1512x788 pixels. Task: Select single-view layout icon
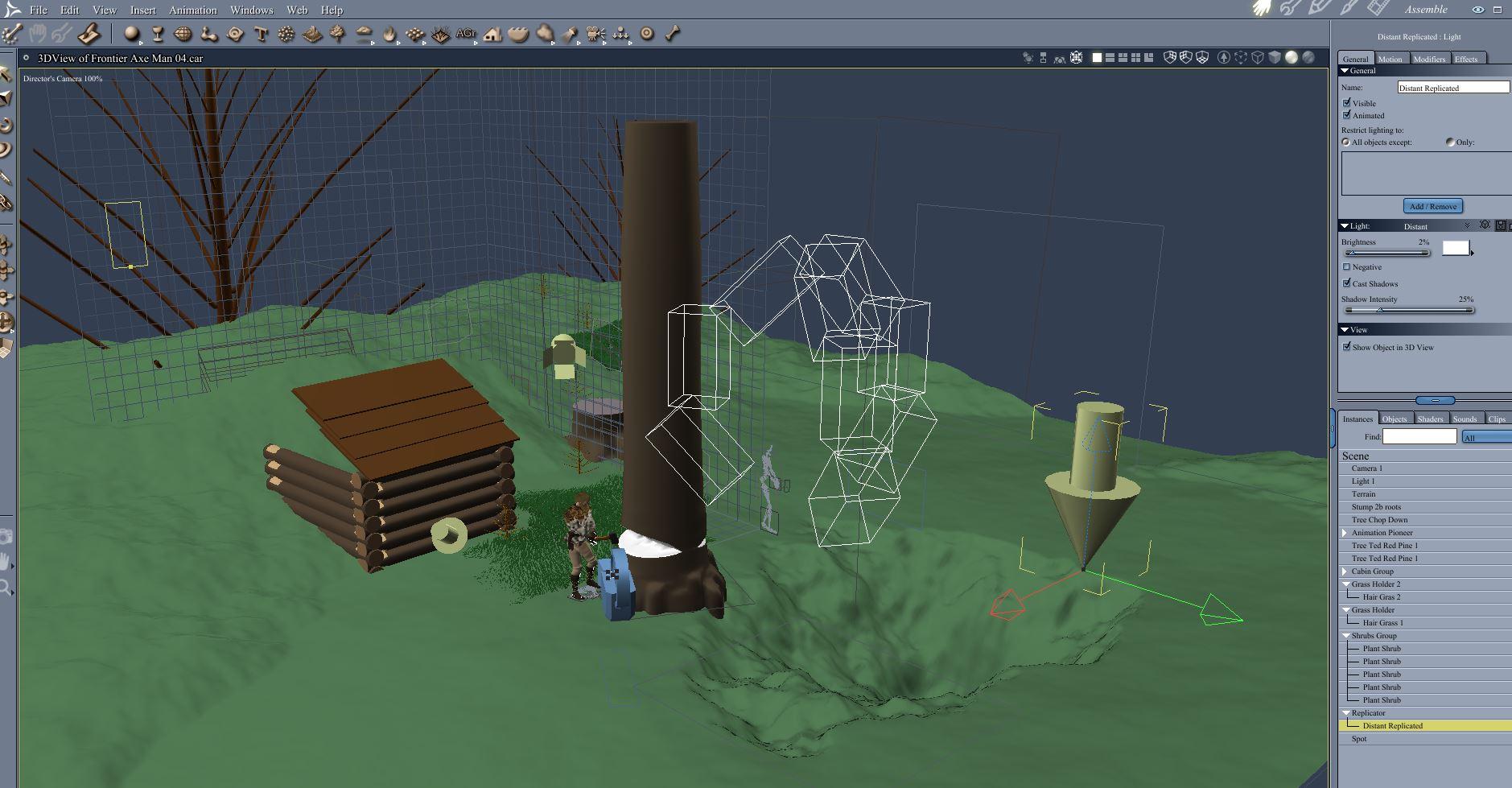[1097, 58]
